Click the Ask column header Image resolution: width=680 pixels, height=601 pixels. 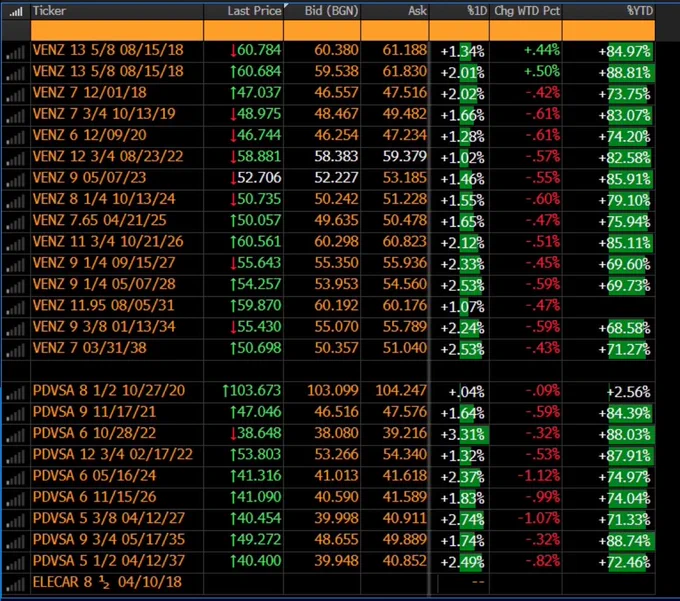394,11
